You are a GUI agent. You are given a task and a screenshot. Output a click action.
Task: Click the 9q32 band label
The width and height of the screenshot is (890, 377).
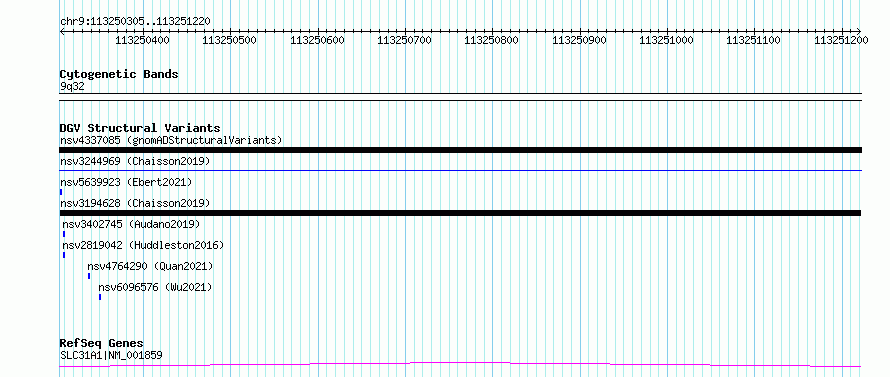pos(72,87)
